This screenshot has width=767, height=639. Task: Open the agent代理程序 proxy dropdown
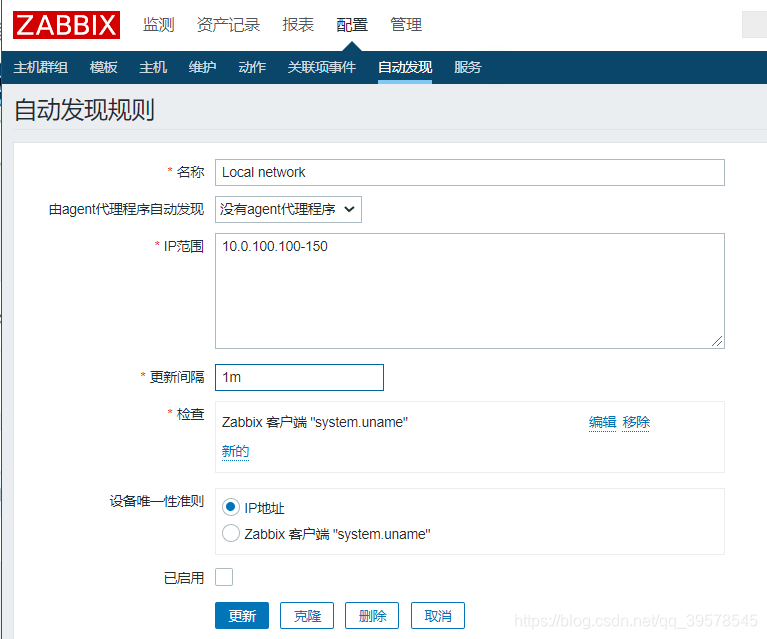click(x=288, y=209)
